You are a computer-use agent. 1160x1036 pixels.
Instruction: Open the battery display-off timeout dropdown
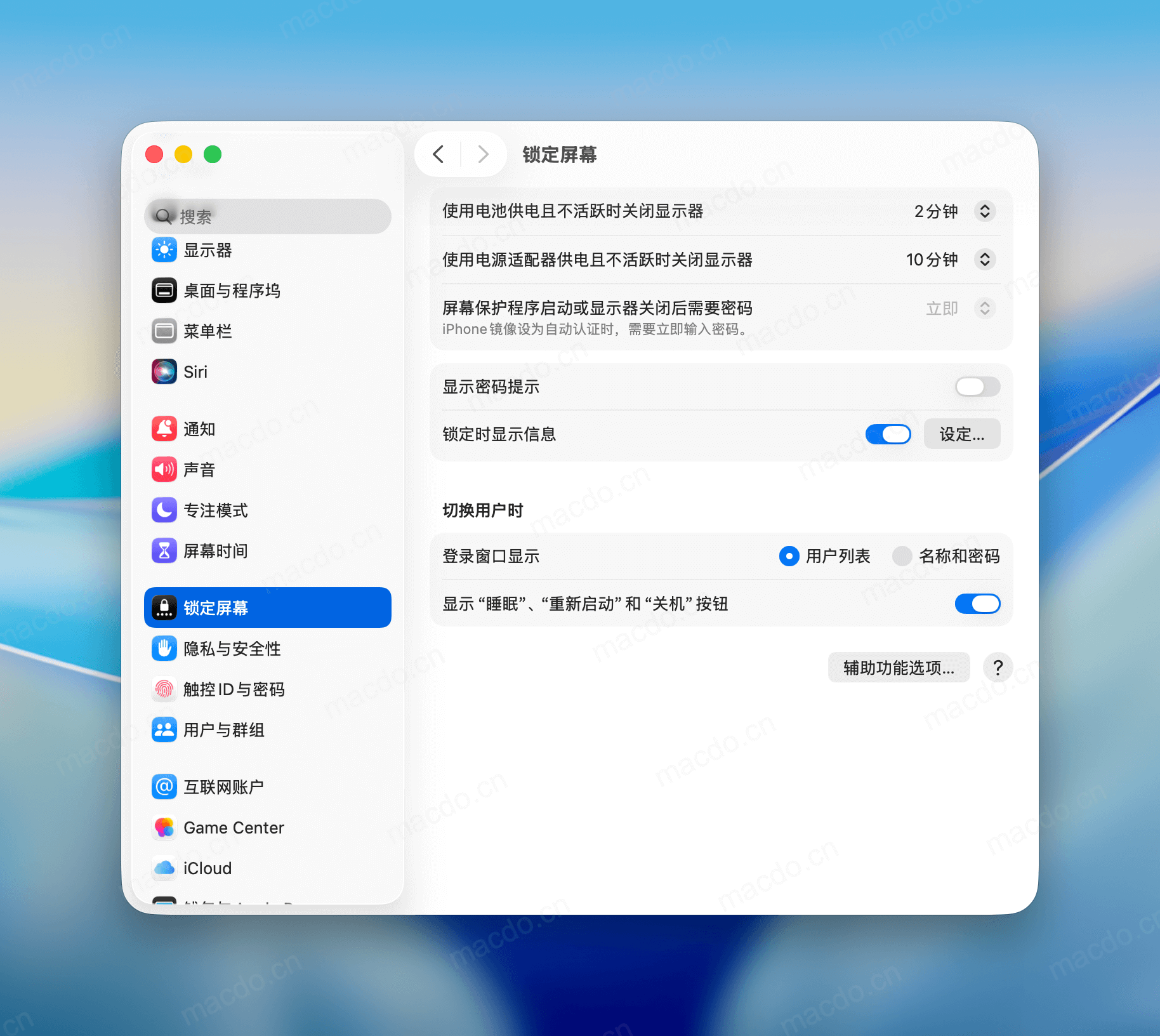[985, 211]
